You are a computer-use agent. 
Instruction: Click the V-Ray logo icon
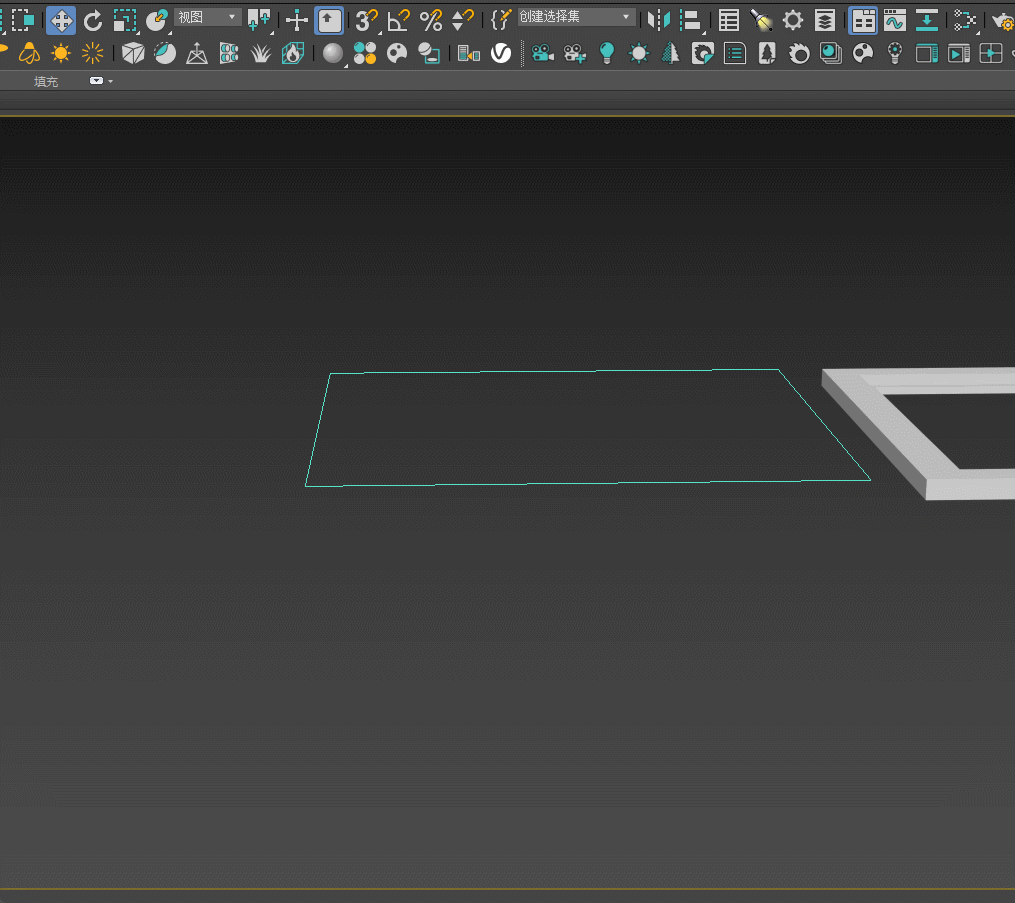click(x=501, y=53)
